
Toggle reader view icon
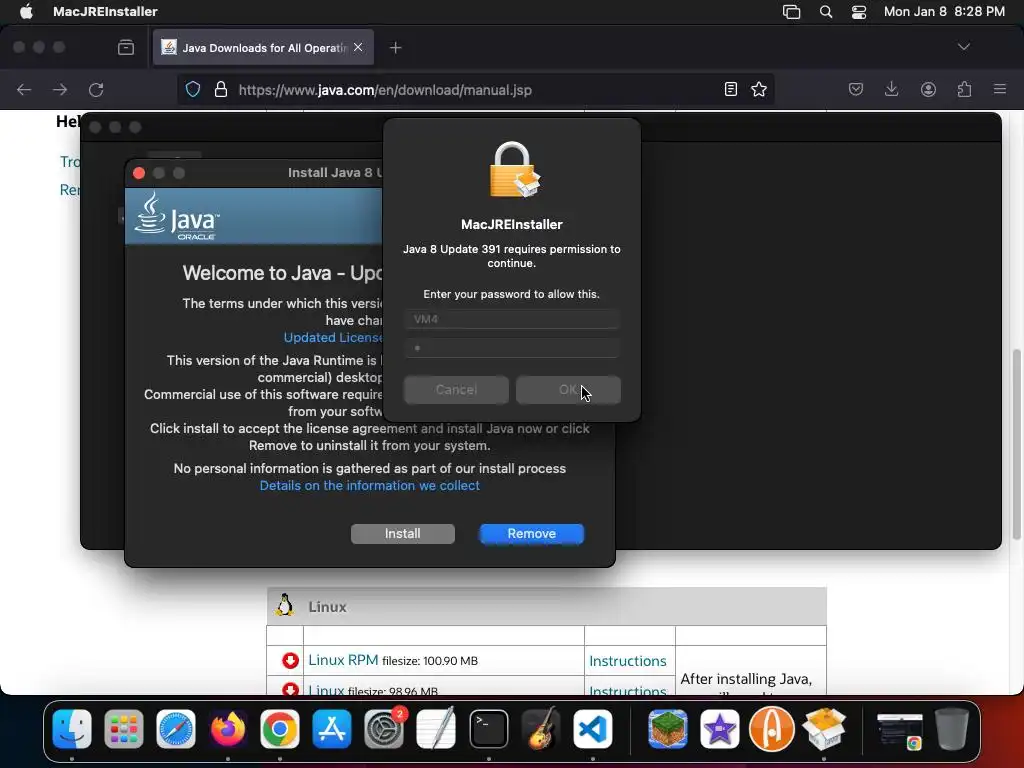pyautogui.click(x=731, y=89)
